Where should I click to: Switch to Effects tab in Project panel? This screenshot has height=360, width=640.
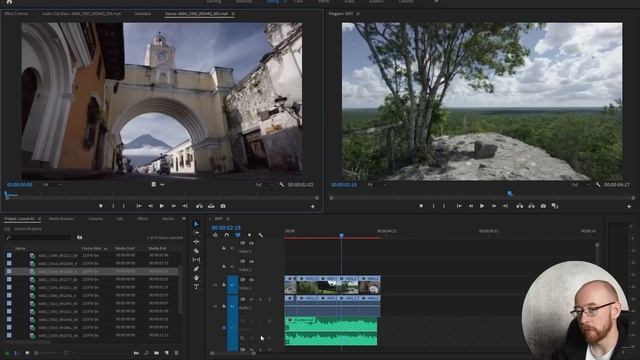coord(142,219)
